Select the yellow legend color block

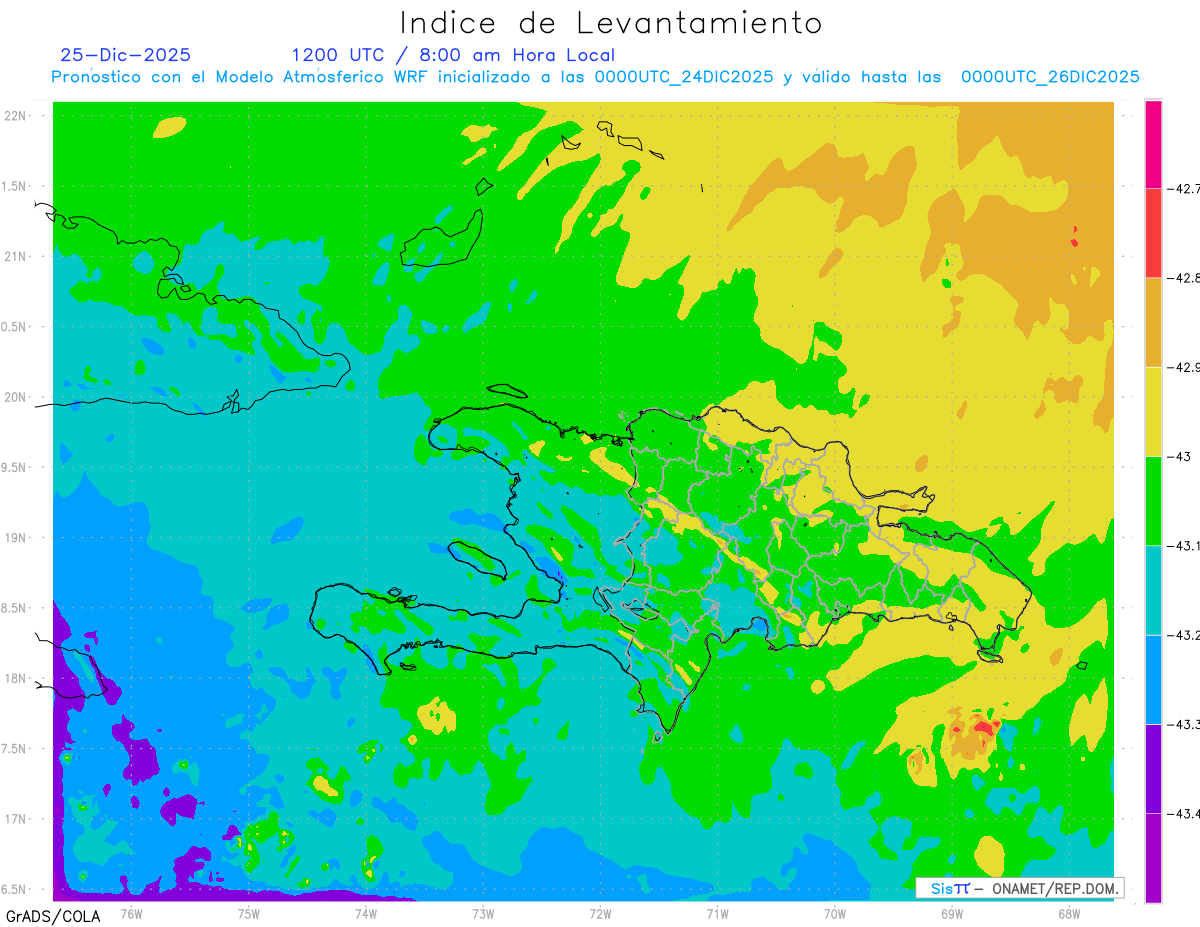[x=1153, y=411]
